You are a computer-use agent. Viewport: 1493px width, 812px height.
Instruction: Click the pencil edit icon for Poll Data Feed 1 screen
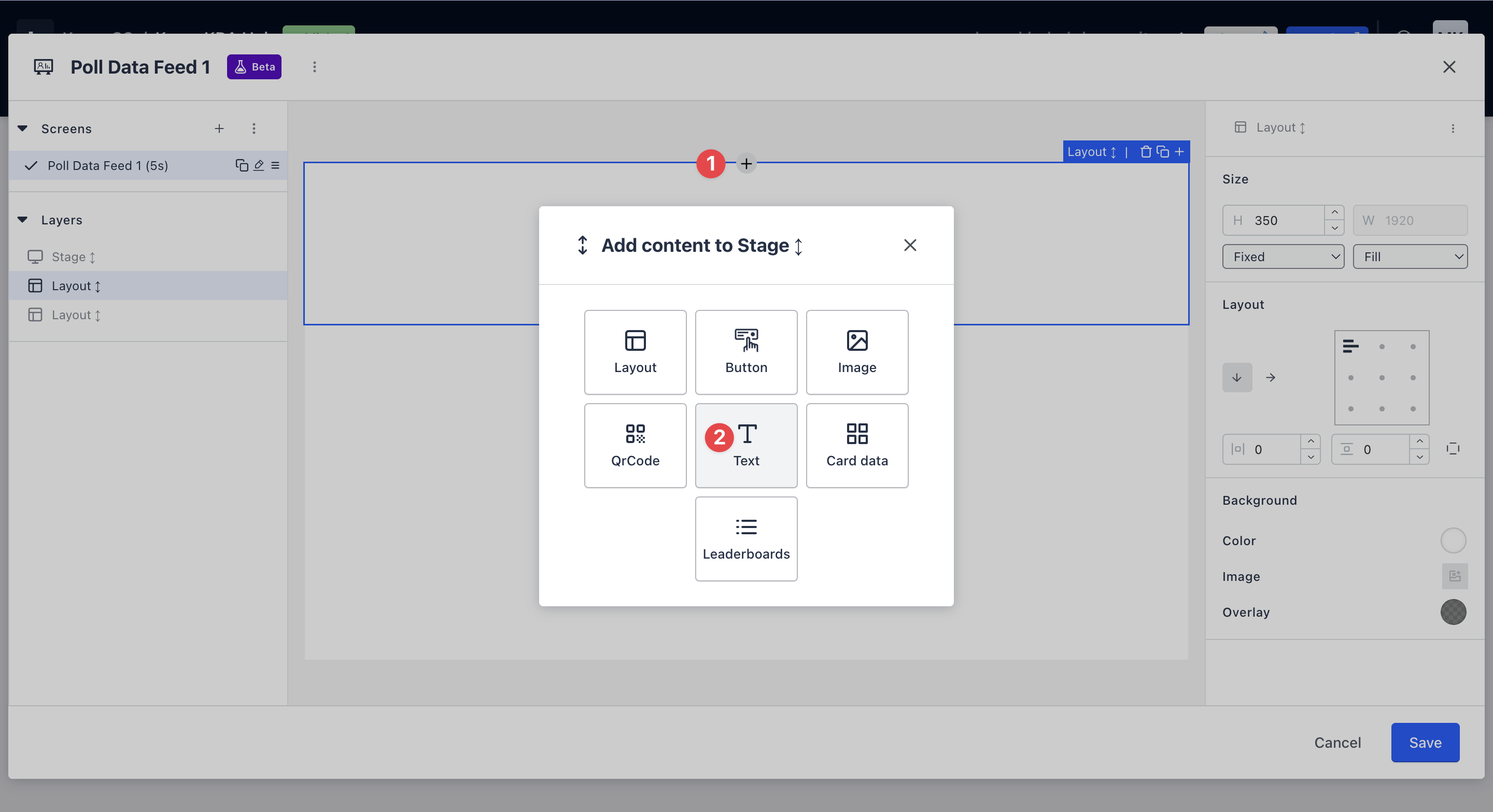tap(259, 166)
